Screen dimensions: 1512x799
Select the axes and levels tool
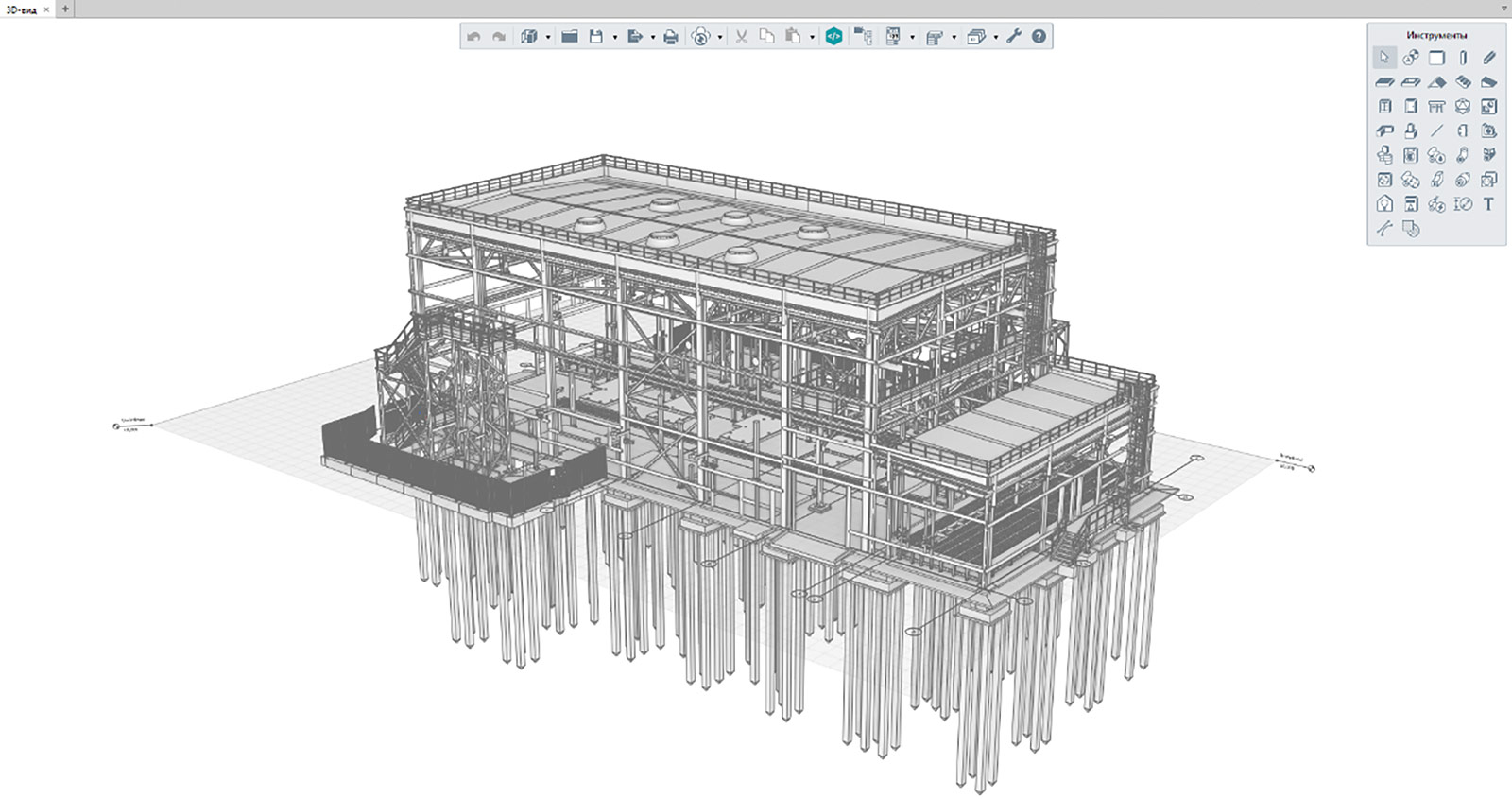(x=1411, y=58)
